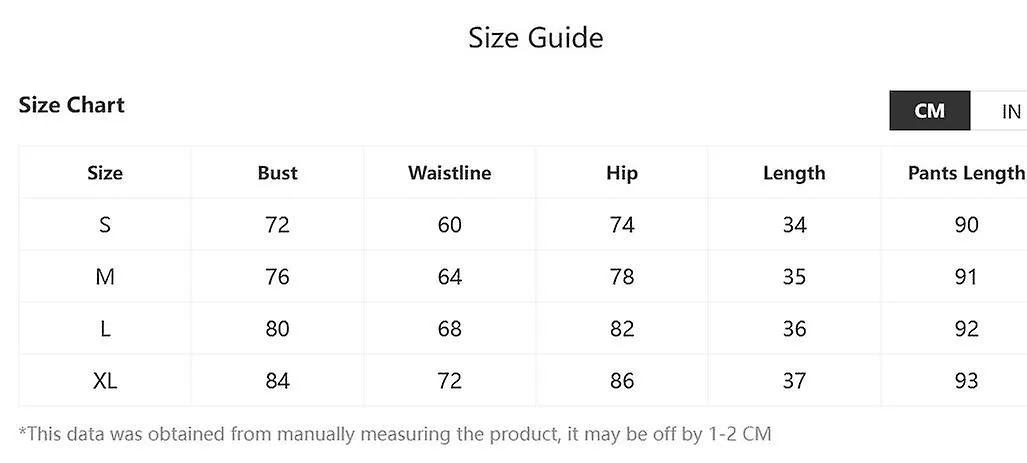Image resolution: width=1027 pixels, height=463 pixels.
Task: Click hip value 74 for S
Action: click(x=622, y=225)
